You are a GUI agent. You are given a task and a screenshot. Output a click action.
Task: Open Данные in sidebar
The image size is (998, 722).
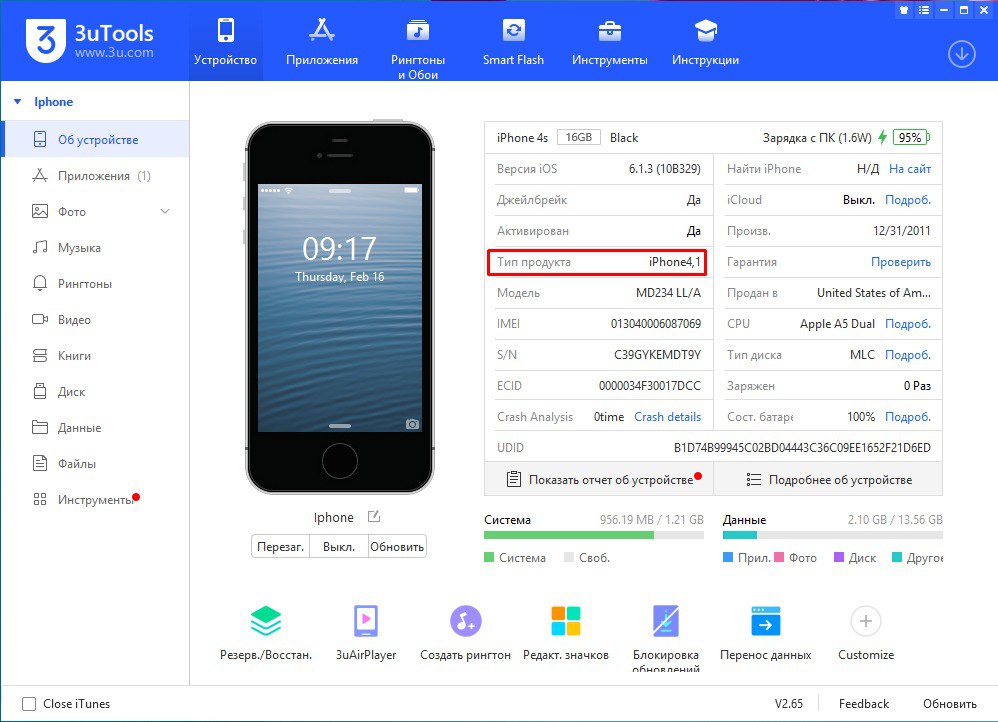pyautogui.click(x=95, y=427)
